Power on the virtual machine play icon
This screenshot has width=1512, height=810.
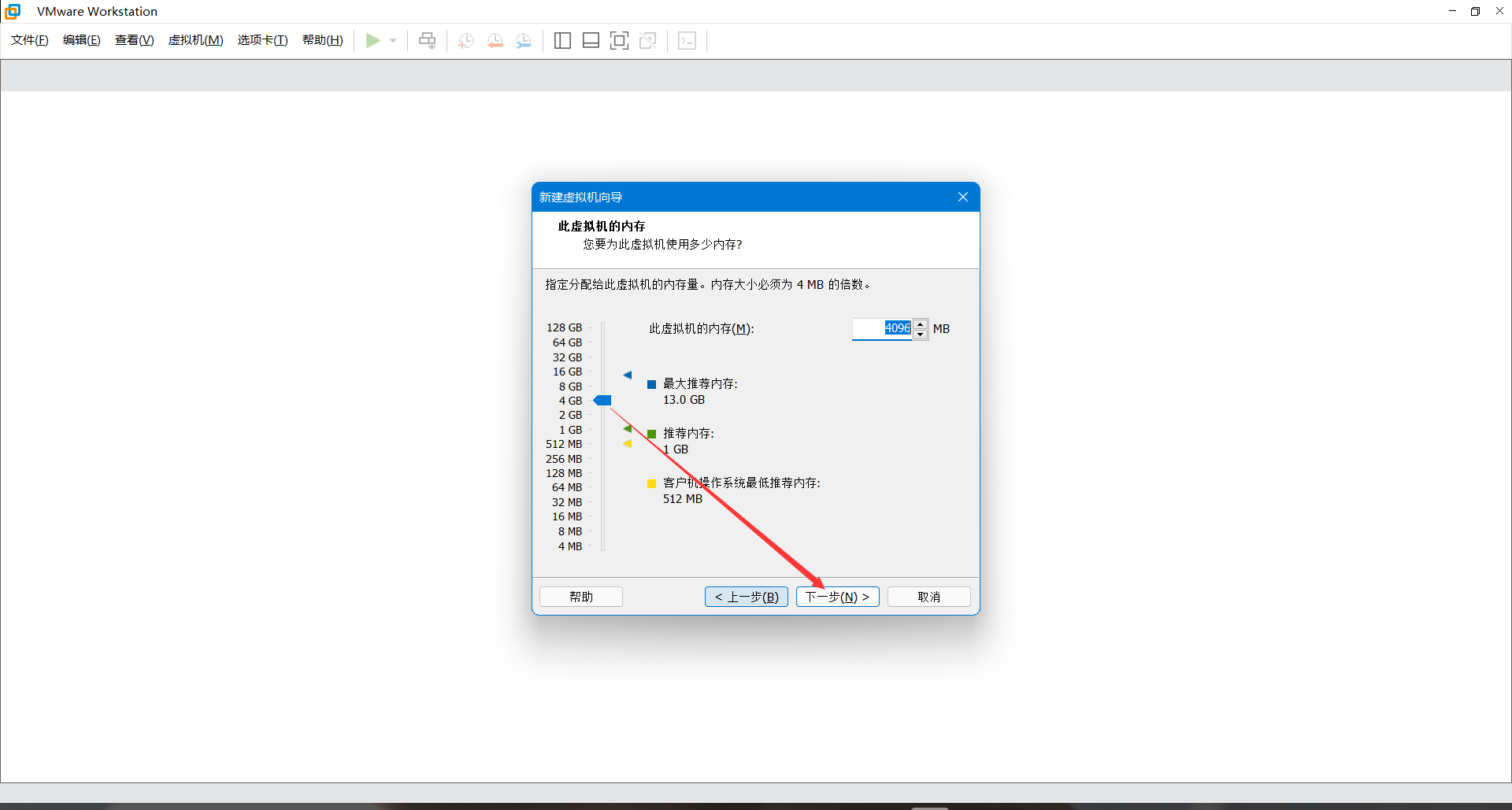(373, 40)
